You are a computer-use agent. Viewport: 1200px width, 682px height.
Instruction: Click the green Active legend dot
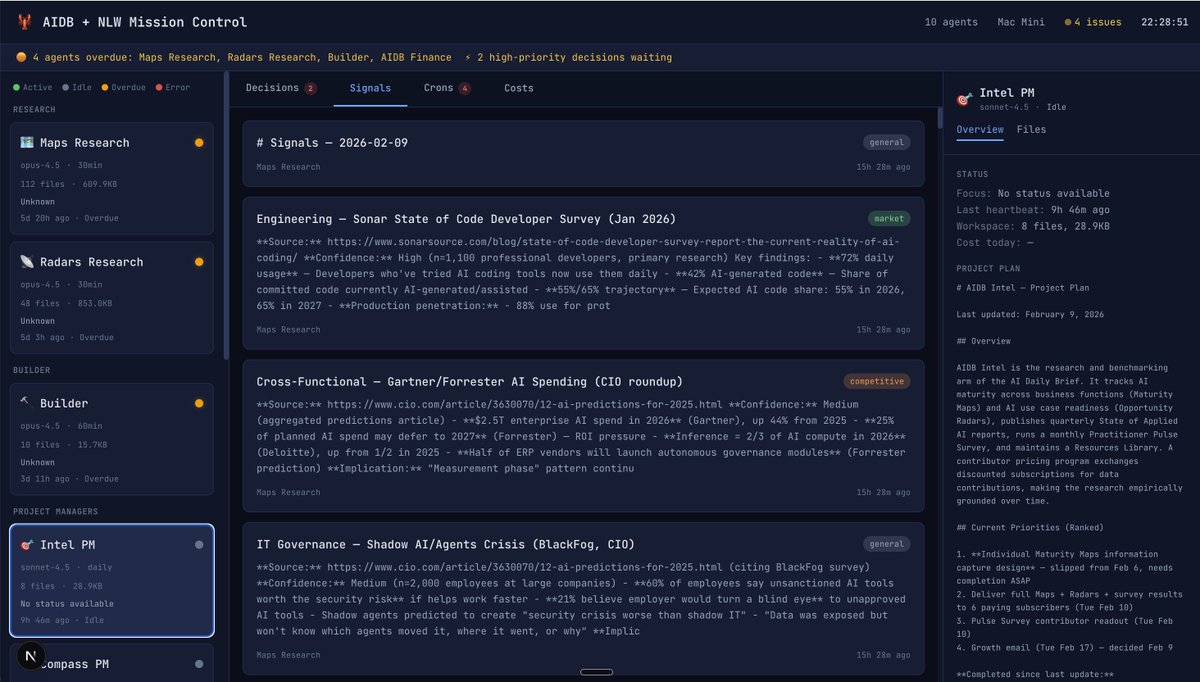click(16, 87)
